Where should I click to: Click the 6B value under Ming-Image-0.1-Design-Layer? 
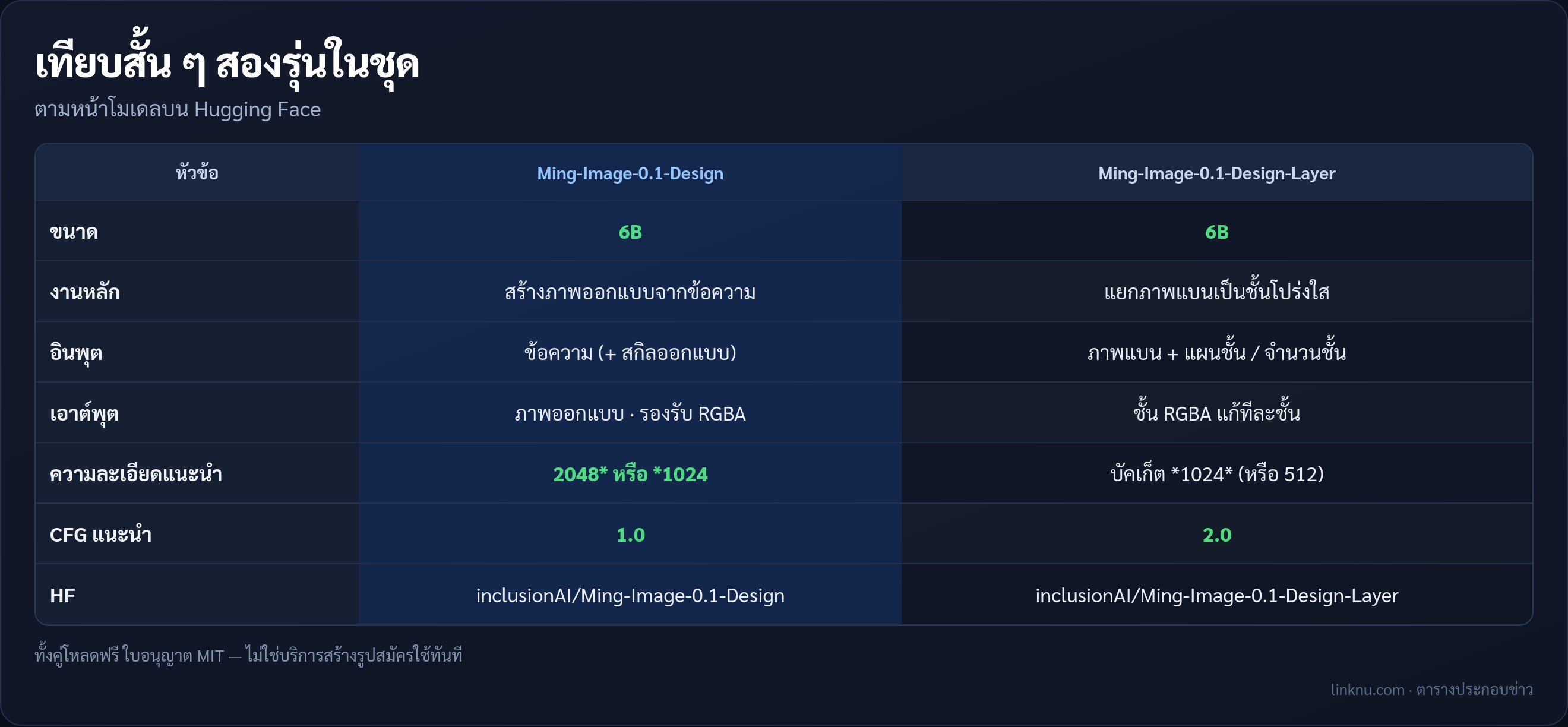pos(1217,232)
